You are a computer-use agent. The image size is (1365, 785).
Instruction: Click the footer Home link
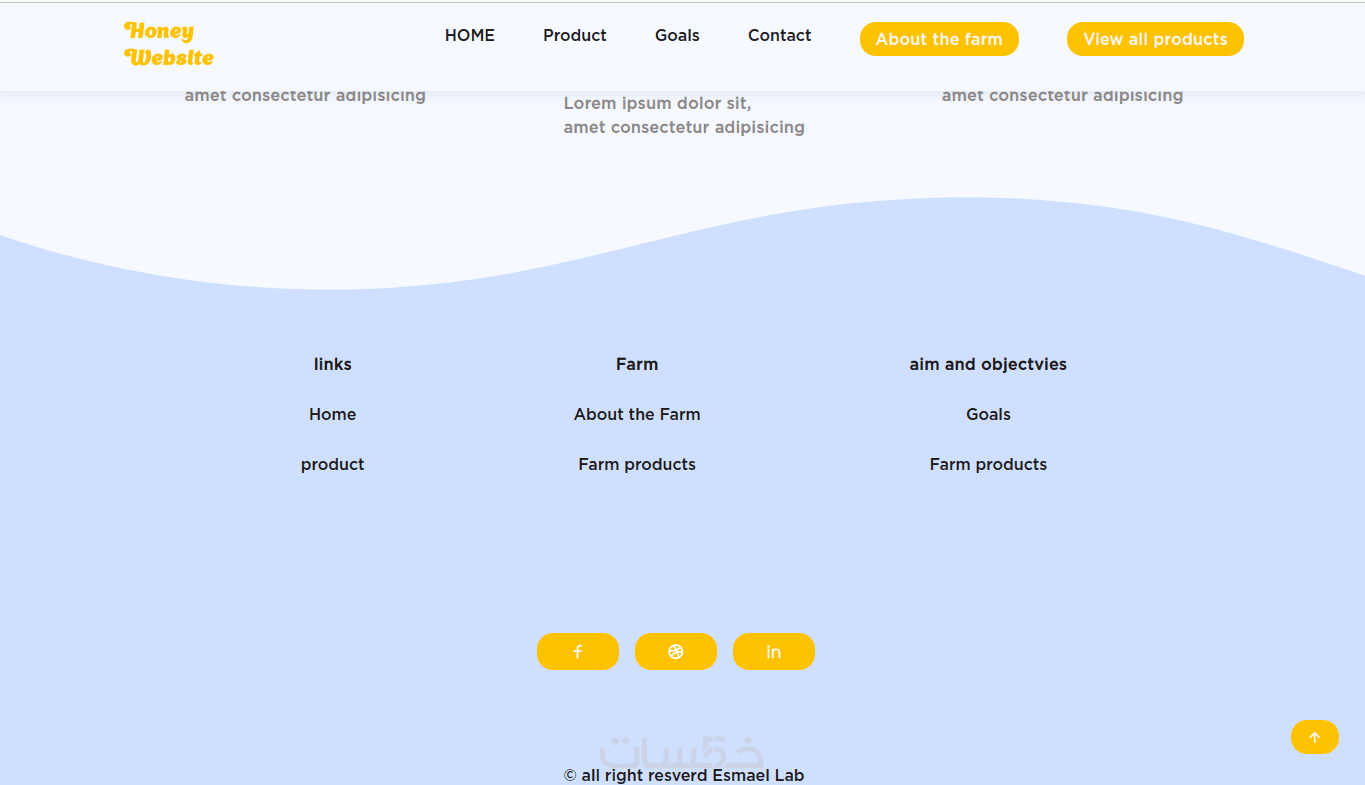click(x=333, y=414)
